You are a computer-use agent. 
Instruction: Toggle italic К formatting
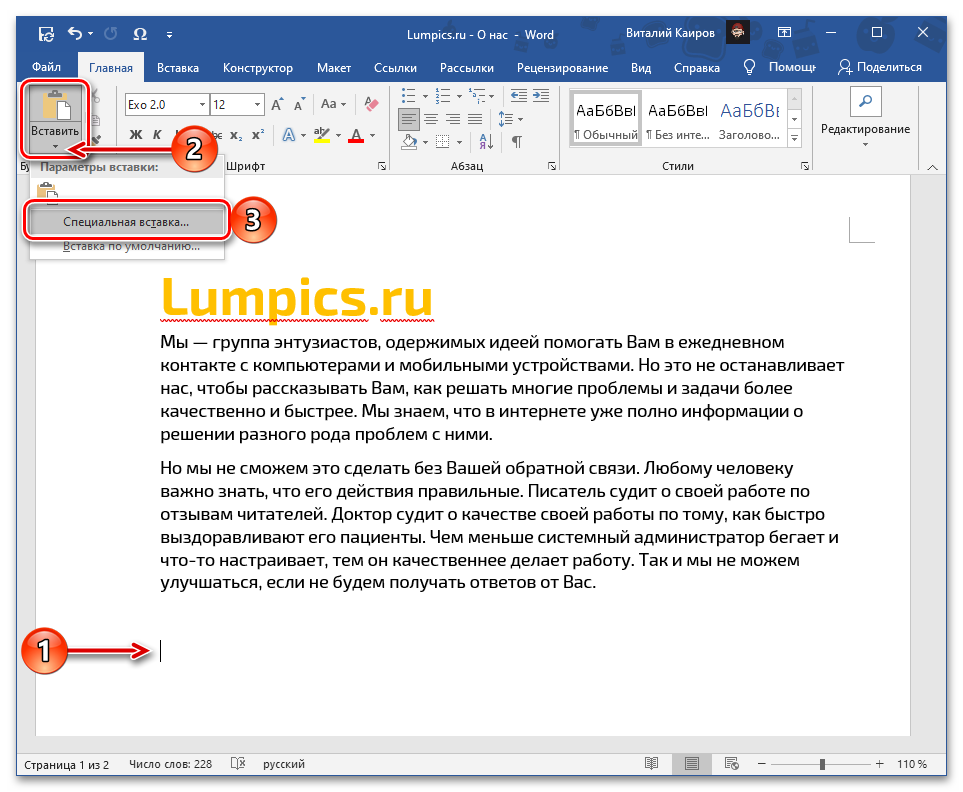click(x=157, y=134)
